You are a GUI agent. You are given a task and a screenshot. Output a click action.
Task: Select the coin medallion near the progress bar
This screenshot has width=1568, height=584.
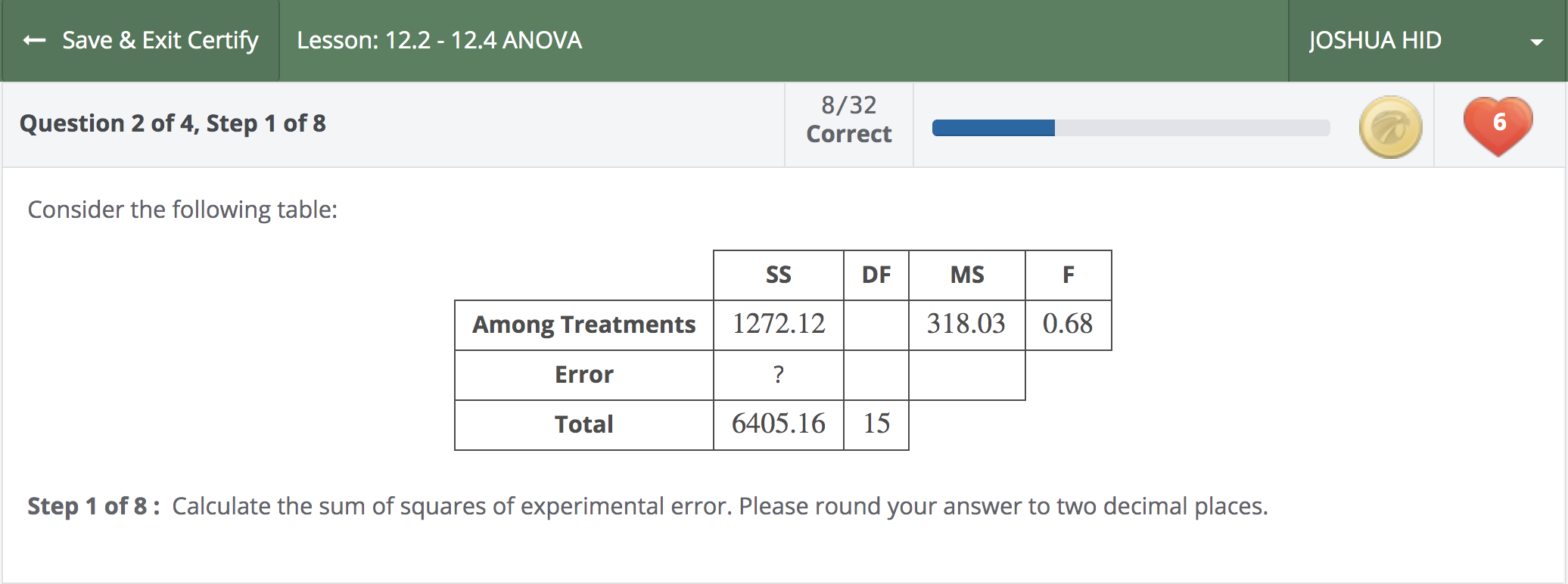tap(1389, 126)
